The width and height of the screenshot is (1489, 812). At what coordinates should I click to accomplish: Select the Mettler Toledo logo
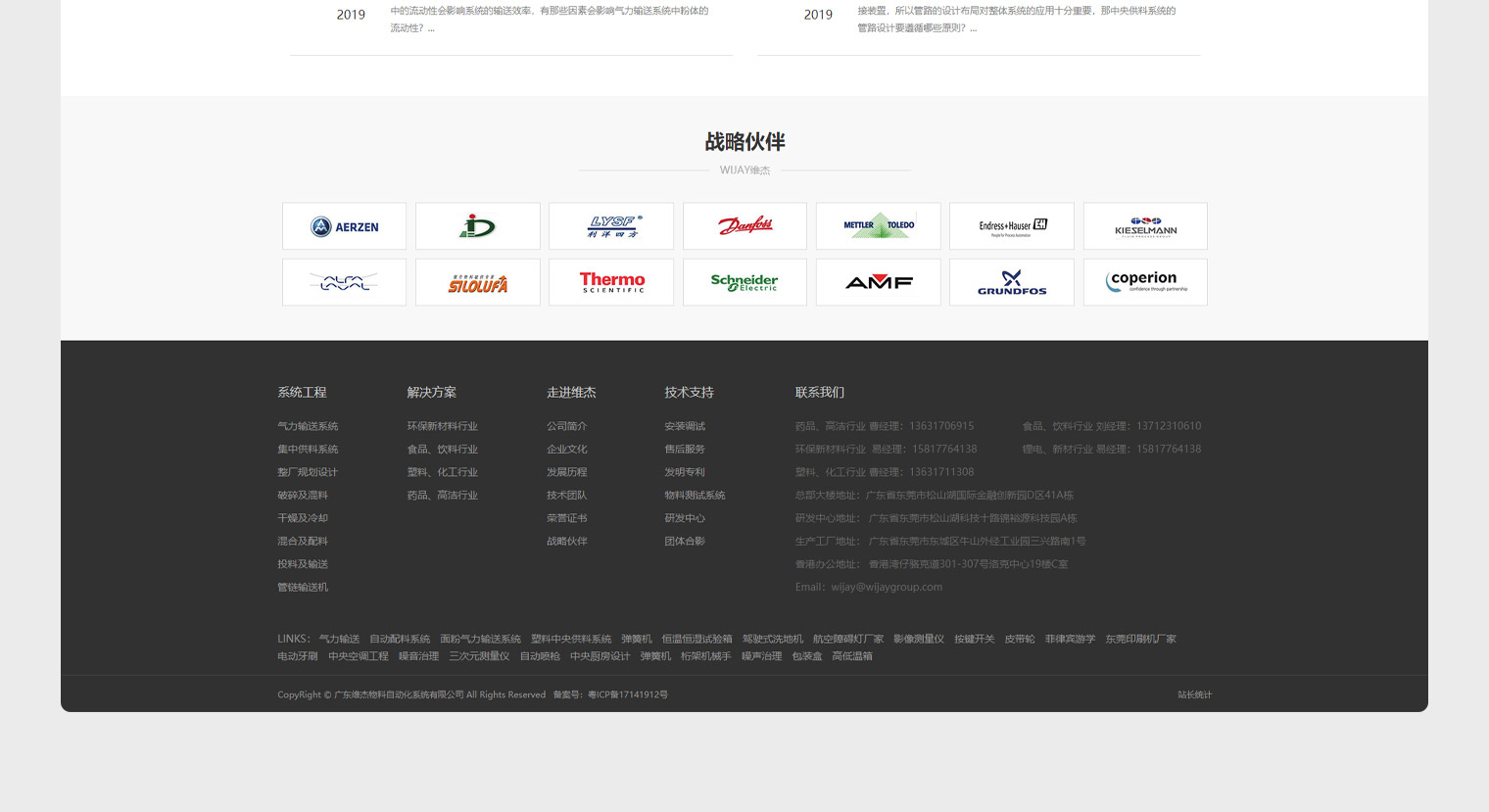[x=878, y=226]
